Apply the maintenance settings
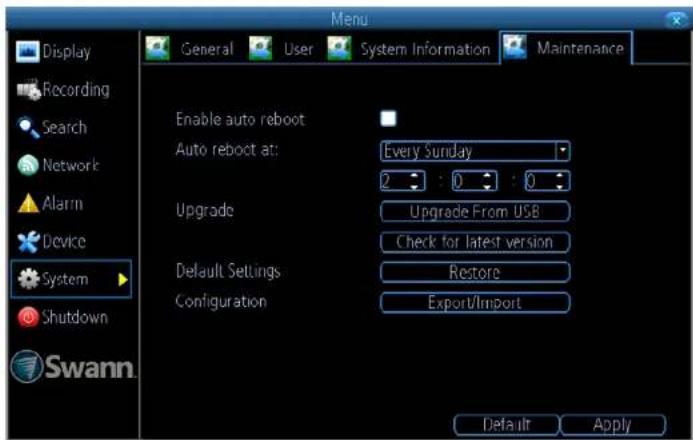 pyautogui.click(x=613, y=425)
